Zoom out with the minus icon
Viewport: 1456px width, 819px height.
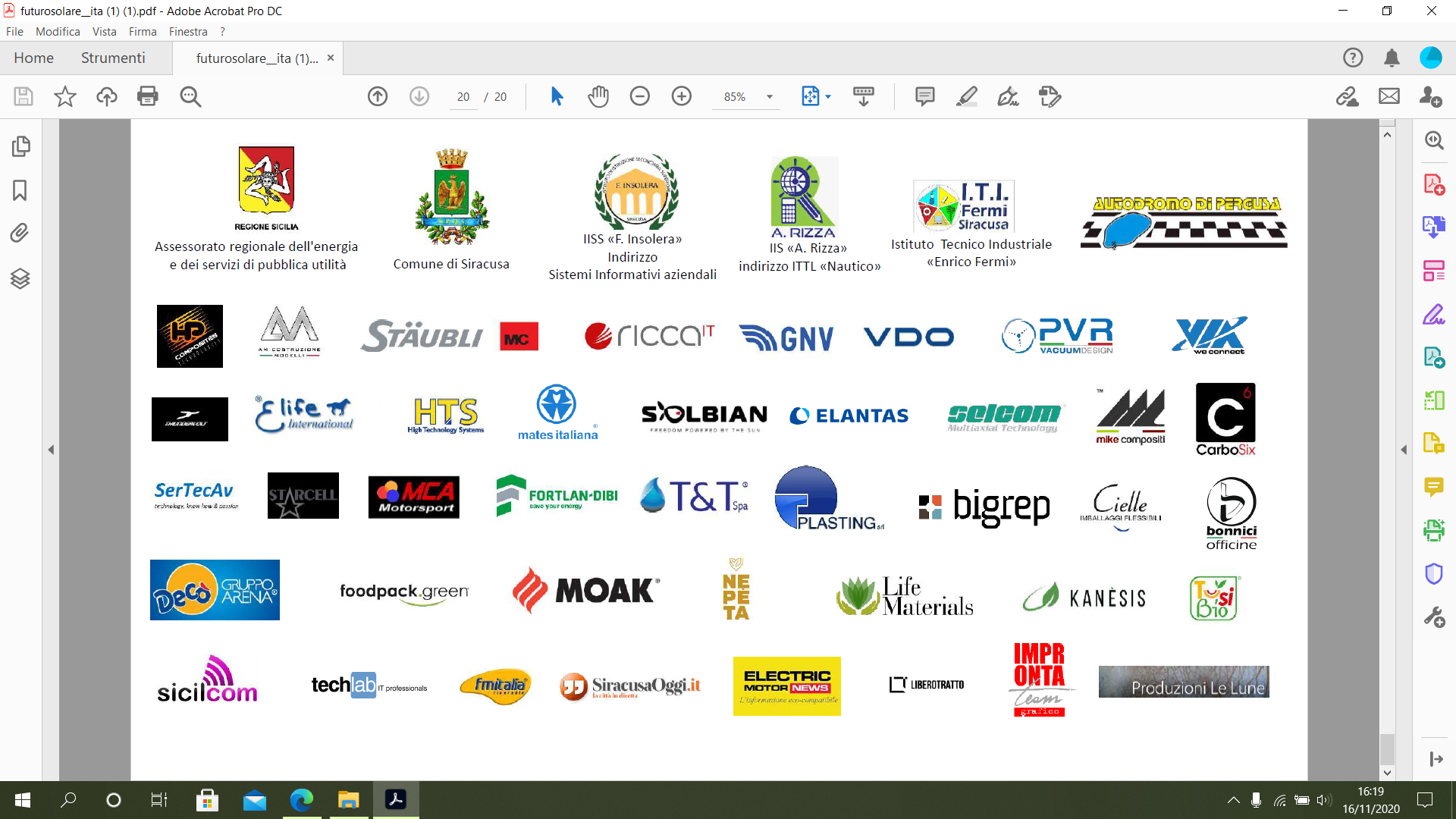tap(640, 96)
